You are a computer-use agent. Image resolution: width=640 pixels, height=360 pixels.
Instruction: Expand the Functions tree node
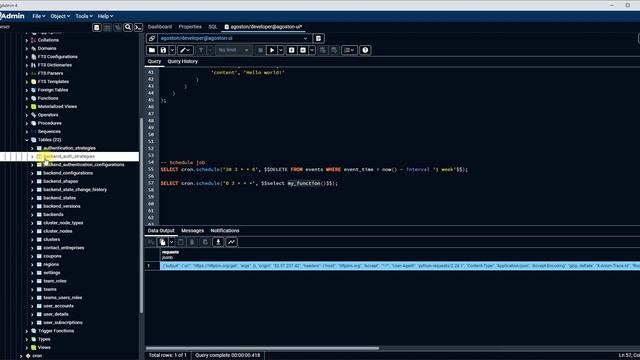coord(27,98)
